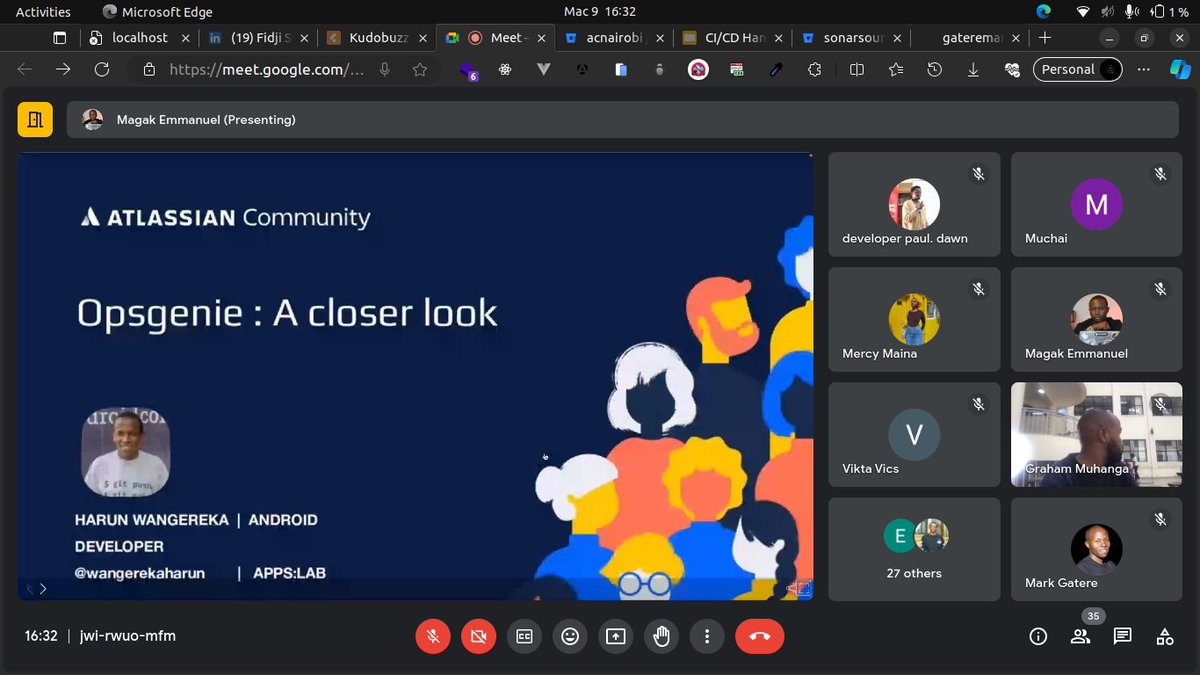Open the 27 others tile

pyautogui.click(x=914, y=550)
